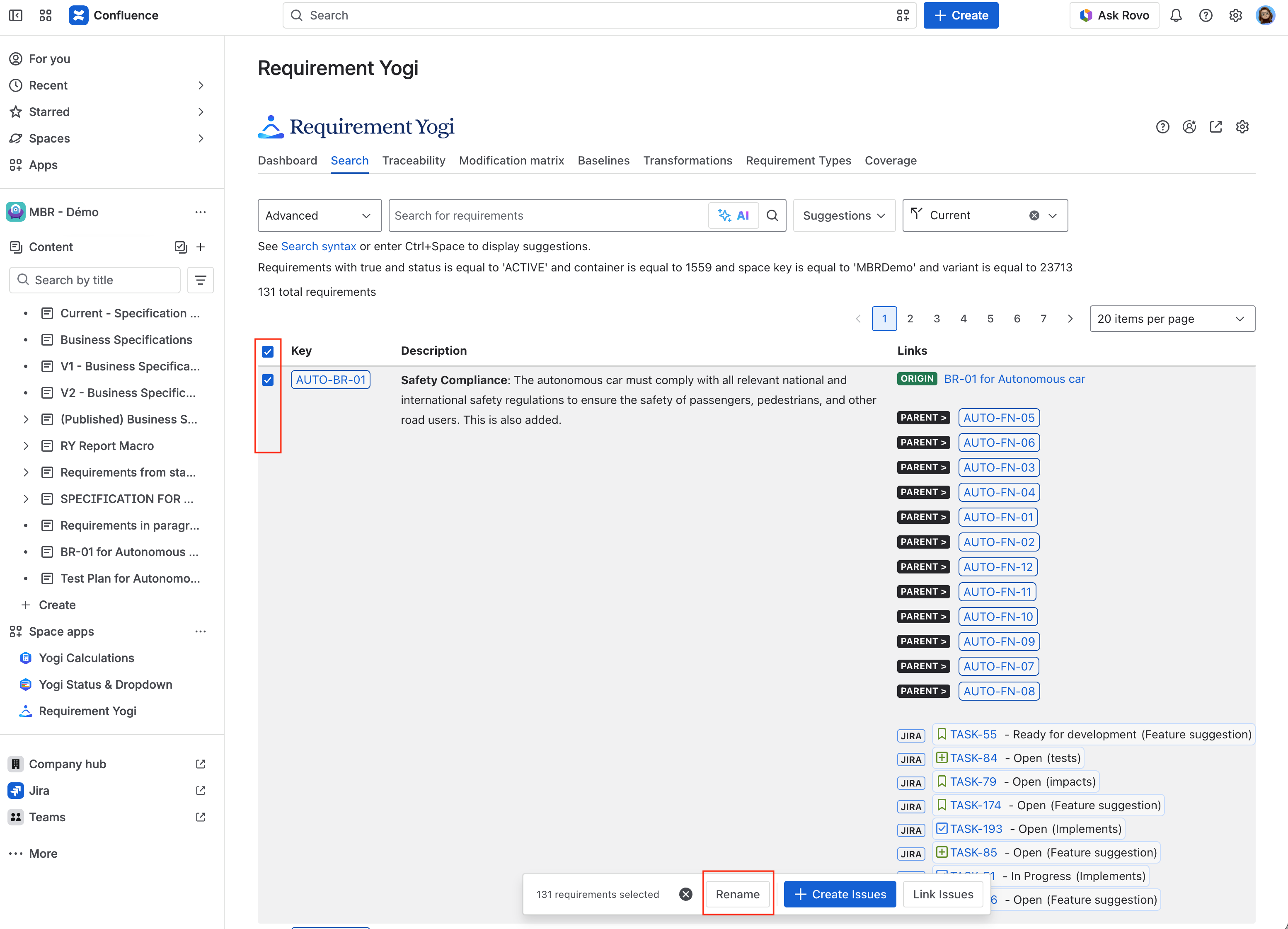This screenshot has width=1288, height=929.
Task: Open Yogi Status & Dropdown app
Action: (x=105, y=684)
